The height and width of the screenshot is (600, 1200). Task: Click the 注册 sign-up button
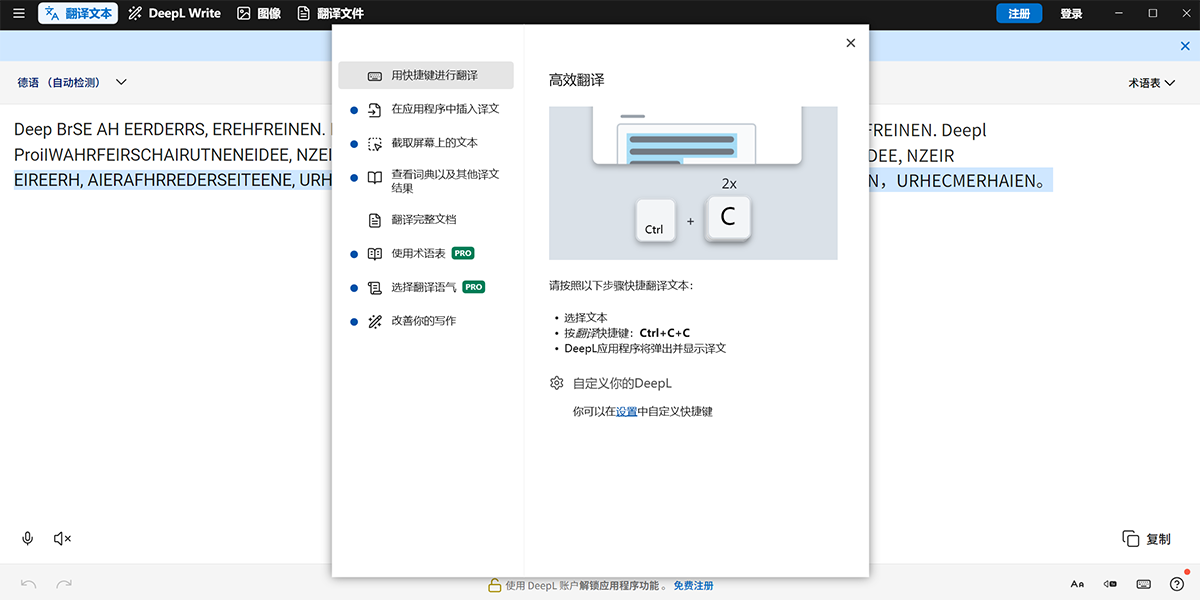[x=1019, y=14]
